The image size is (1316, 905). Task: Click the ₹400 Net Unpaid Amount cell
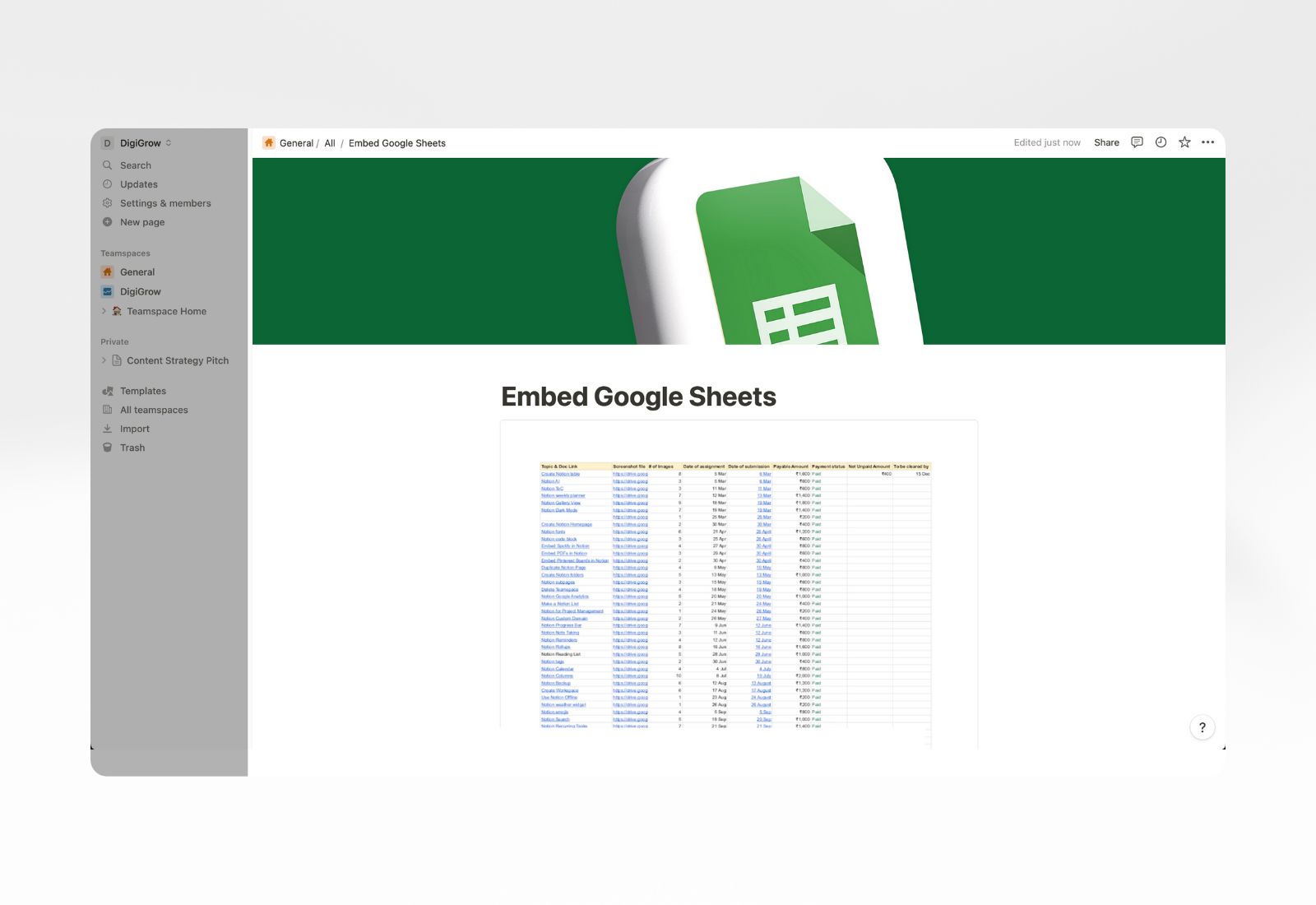(887, 474)
